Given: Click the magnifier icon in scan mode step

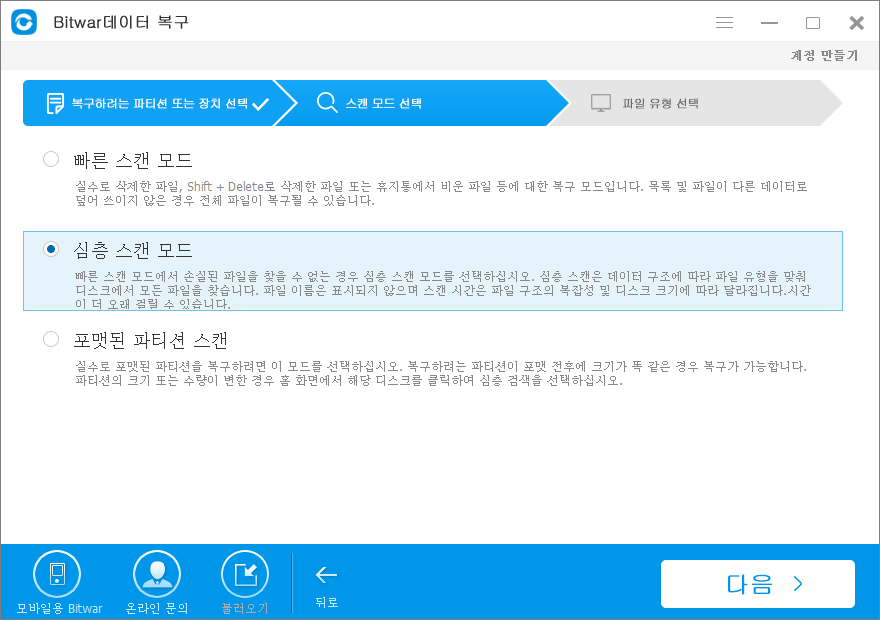Looking at the screenshot, I should click(327, 103).
